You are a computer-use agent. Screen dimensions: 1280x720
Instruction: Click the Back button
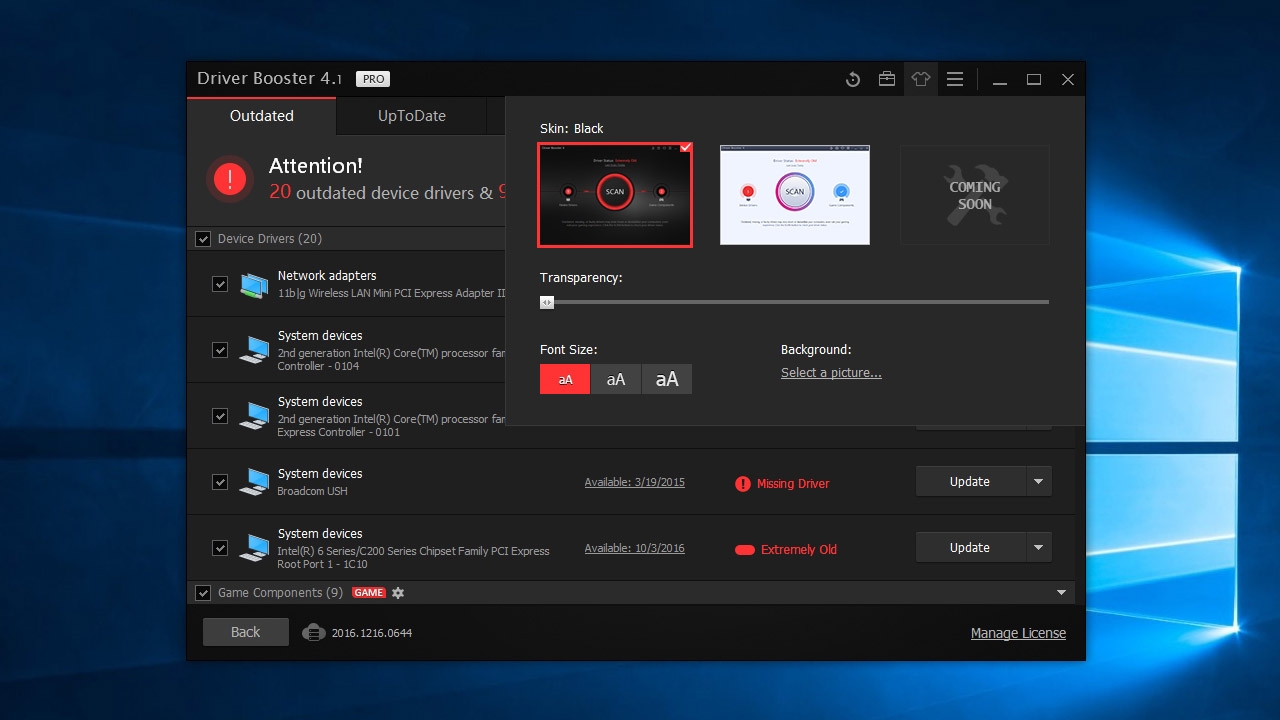click(x=245, y=632)
